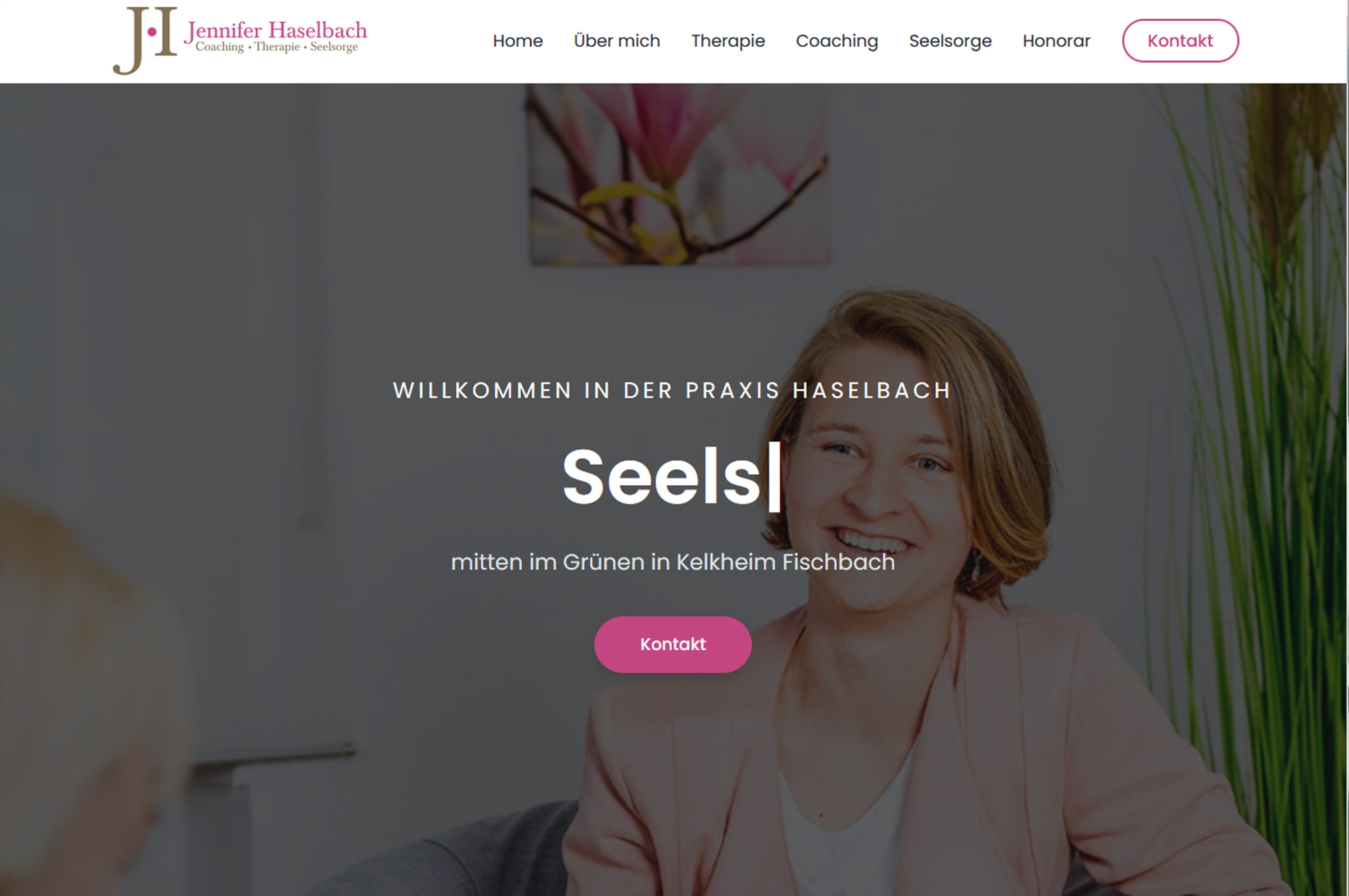This screenshot has width=1349, height=896.
Task: Click the animated Seels typed headline
Action: 661,476
